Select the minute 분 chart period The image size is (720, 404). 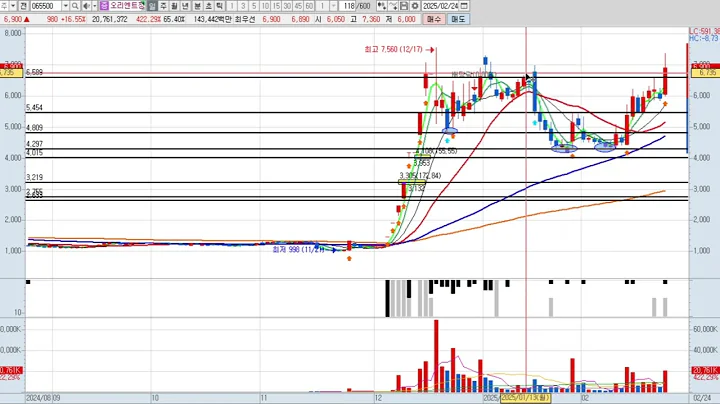point(197,6)
